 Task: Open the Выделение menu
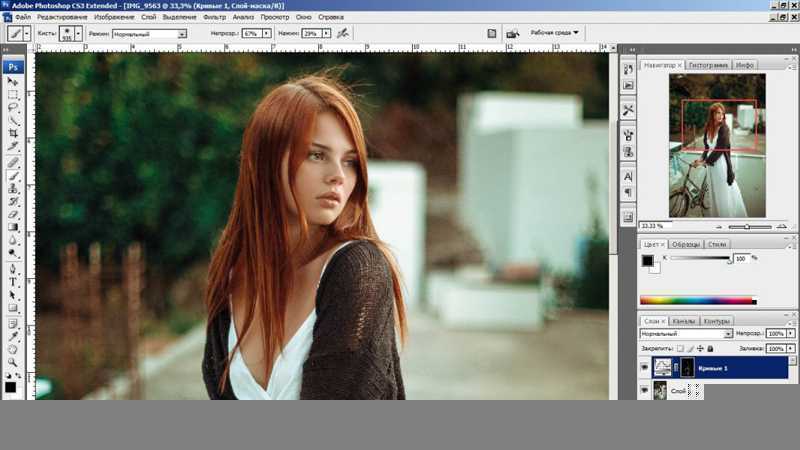(x=179, y=17)
